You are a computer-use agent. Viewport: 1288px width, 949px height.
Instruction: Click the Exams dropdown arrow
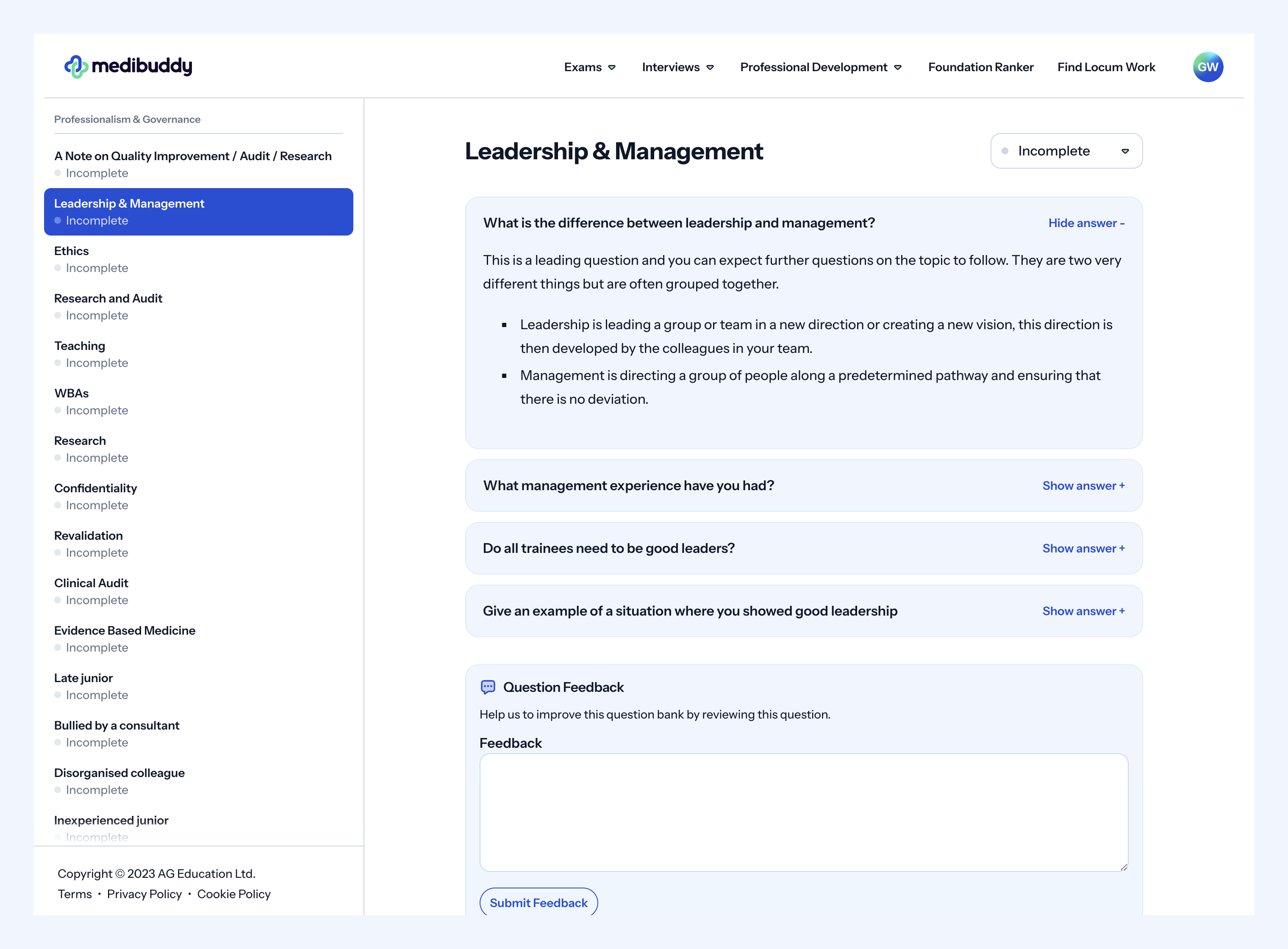point(612,67)
